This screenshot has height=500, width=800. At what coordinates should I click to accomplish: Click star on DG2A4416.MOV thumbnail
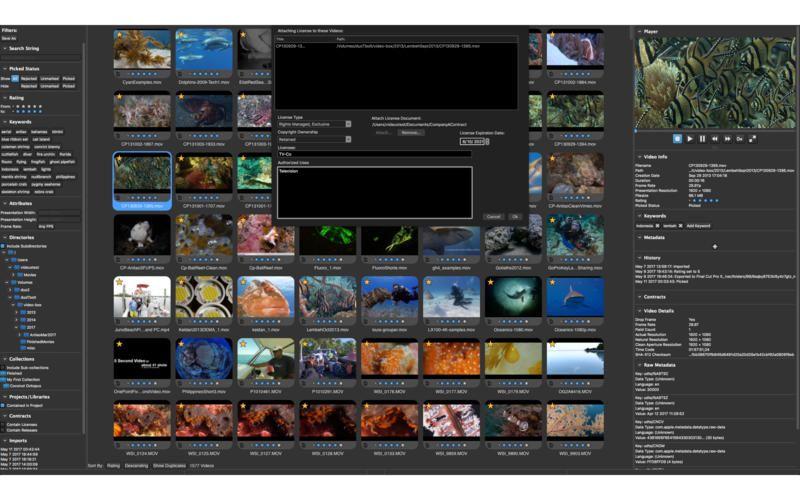pos(553,344)
